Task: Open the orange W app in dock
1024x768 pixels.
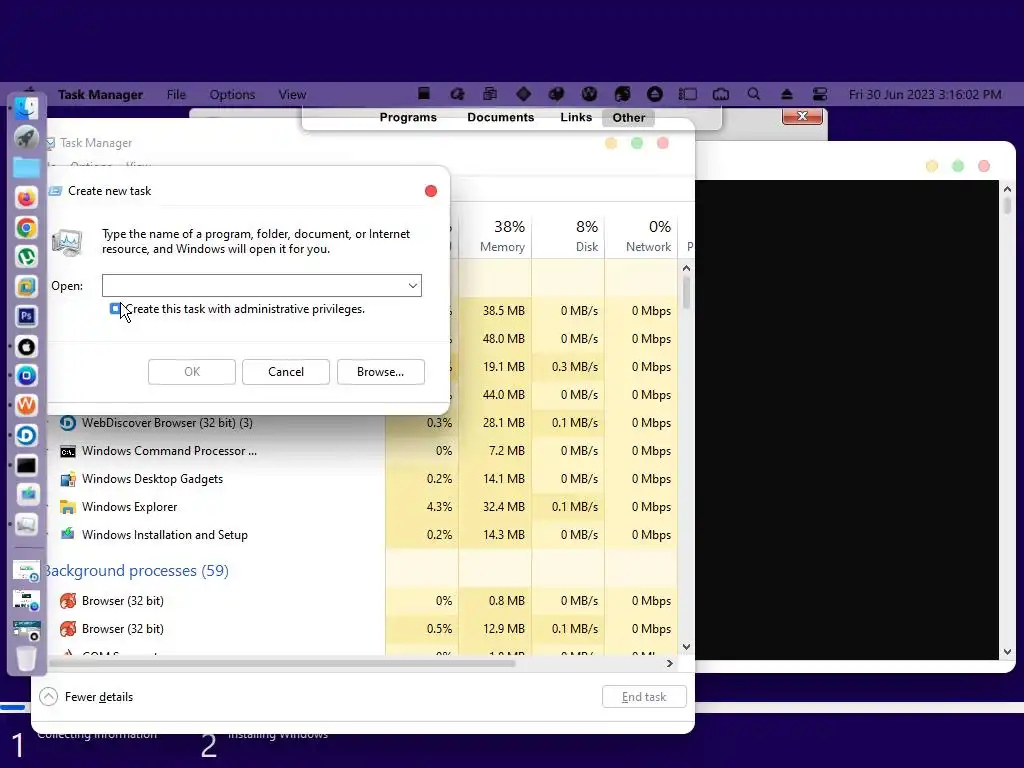Action: tap(26, 405)
